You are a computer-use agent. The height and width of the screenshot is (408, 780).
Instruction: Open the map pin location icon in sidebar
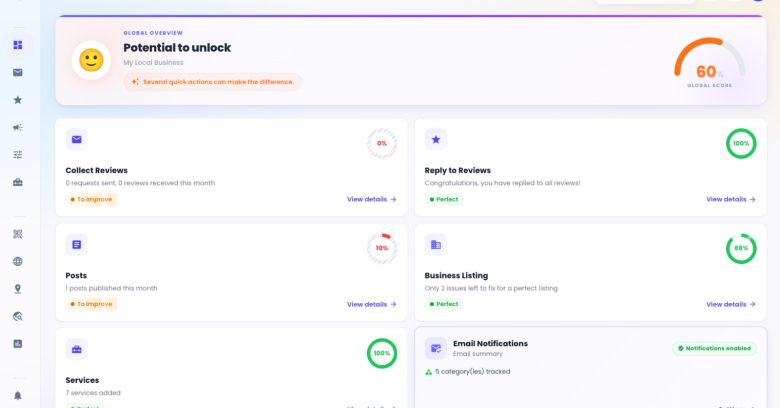click(x=18, y=289)
